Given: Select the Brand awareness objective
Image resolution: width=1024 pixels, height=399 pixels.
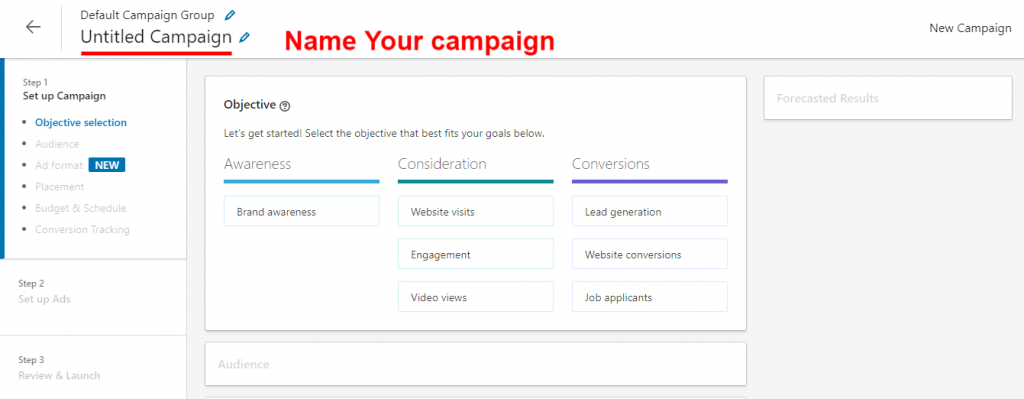Looking at the screenshot, I should (x=302, y=212).
